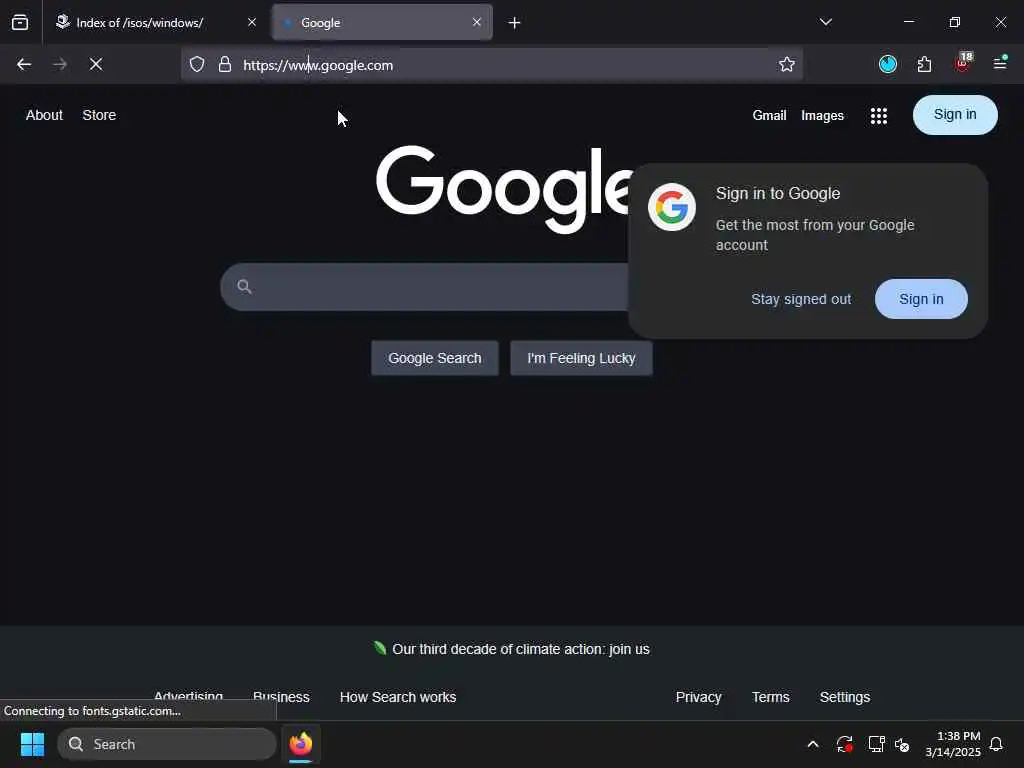Screen dimensions: 1024x768
Task: Open a new tab with plus button
Action: 515,23
